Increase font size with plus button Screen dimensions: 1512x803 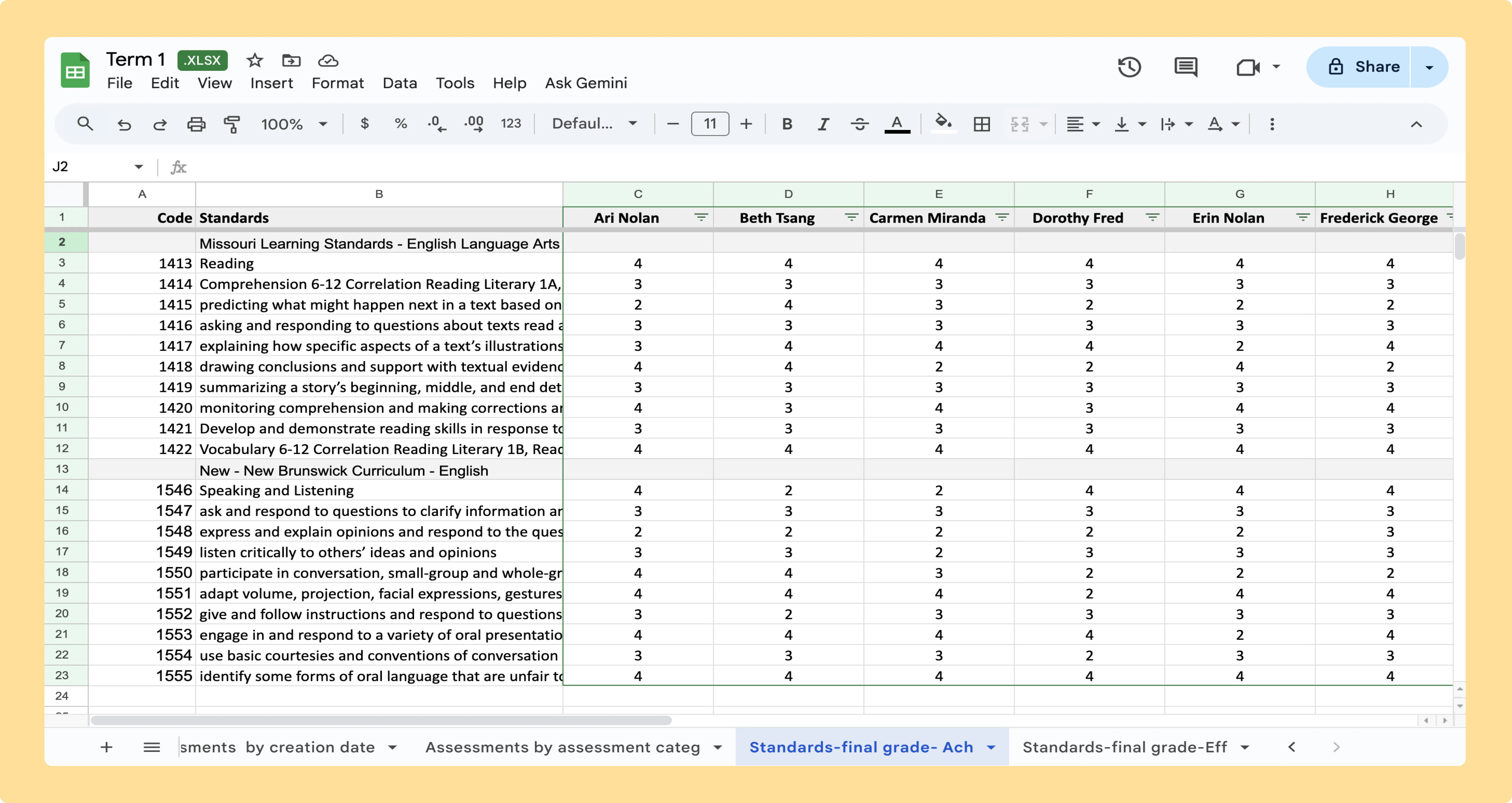pyautogui.click(x=746, y=124)
